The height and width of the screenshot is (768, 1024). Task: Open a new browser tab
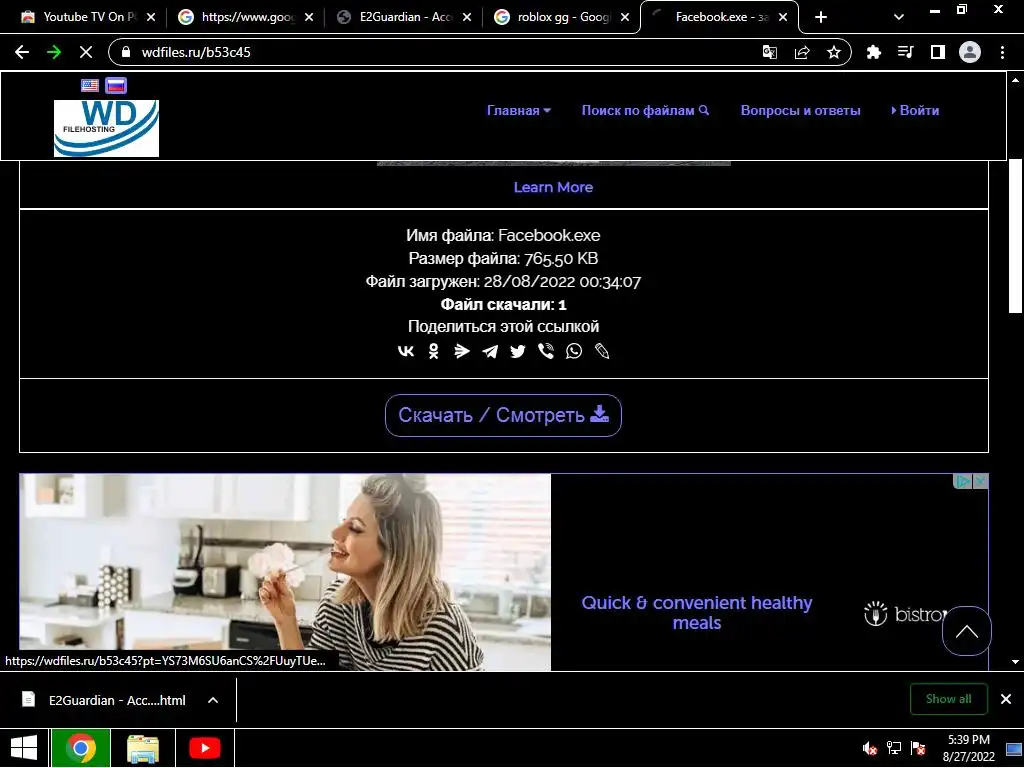[x=821, y=17]
